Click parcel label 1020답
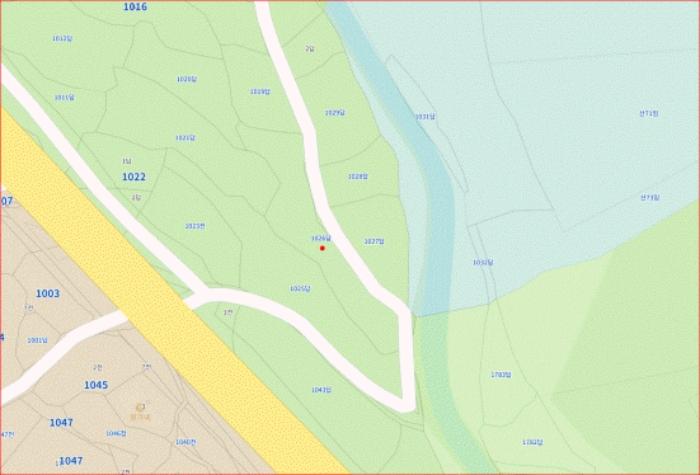 coord(186,79)
